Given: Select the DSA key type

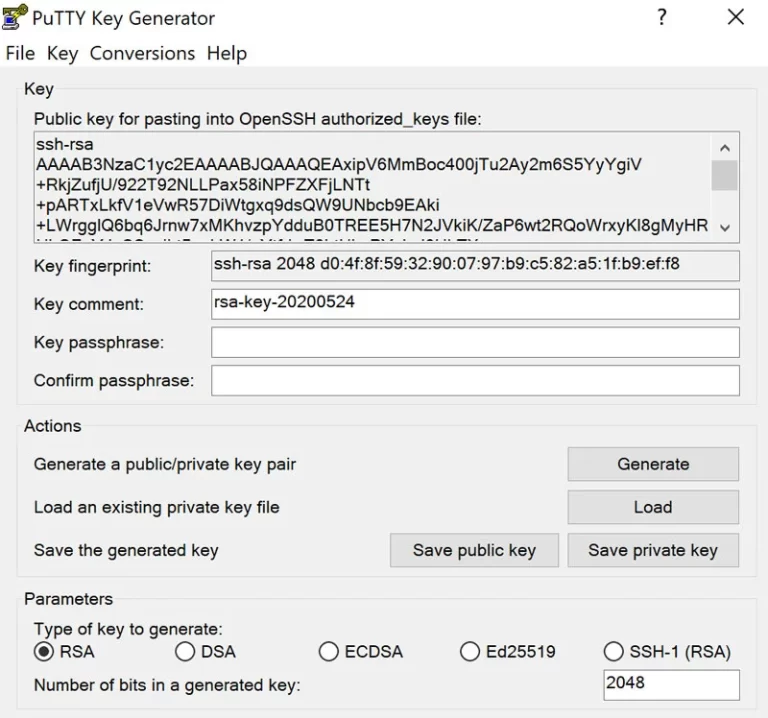Looking at the screenshot, I should (x=185, y=652).
